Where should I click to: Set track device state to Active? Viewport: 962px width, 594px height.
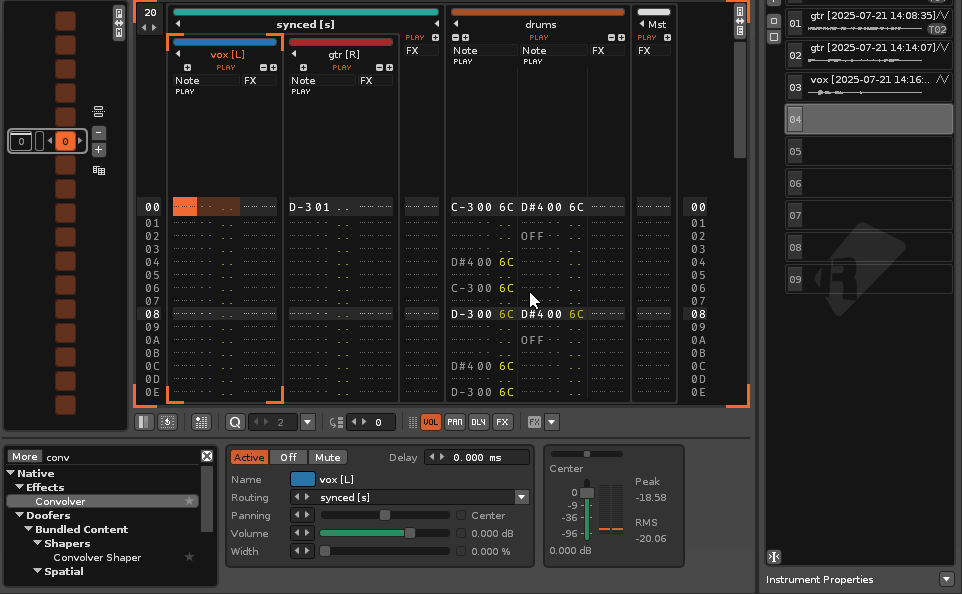[x=248, y=457]
